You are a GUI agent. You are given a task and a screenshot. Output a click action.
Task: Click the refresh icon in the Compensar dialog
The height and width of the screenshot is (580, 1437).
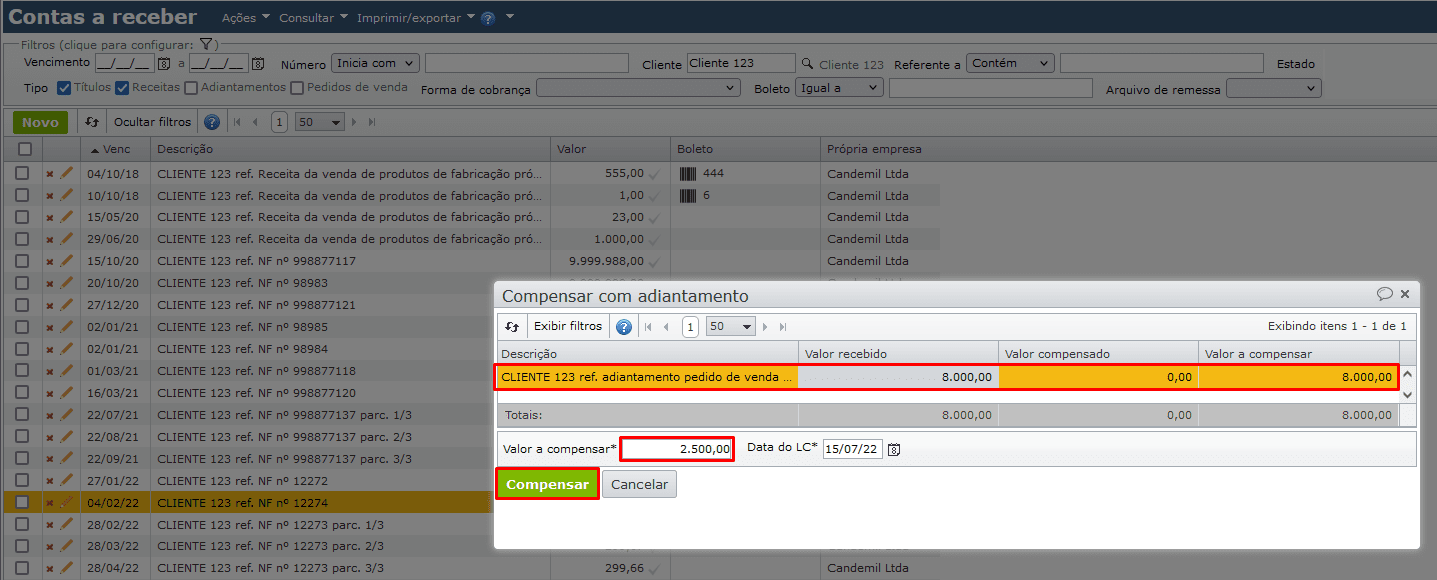point(512,327)
